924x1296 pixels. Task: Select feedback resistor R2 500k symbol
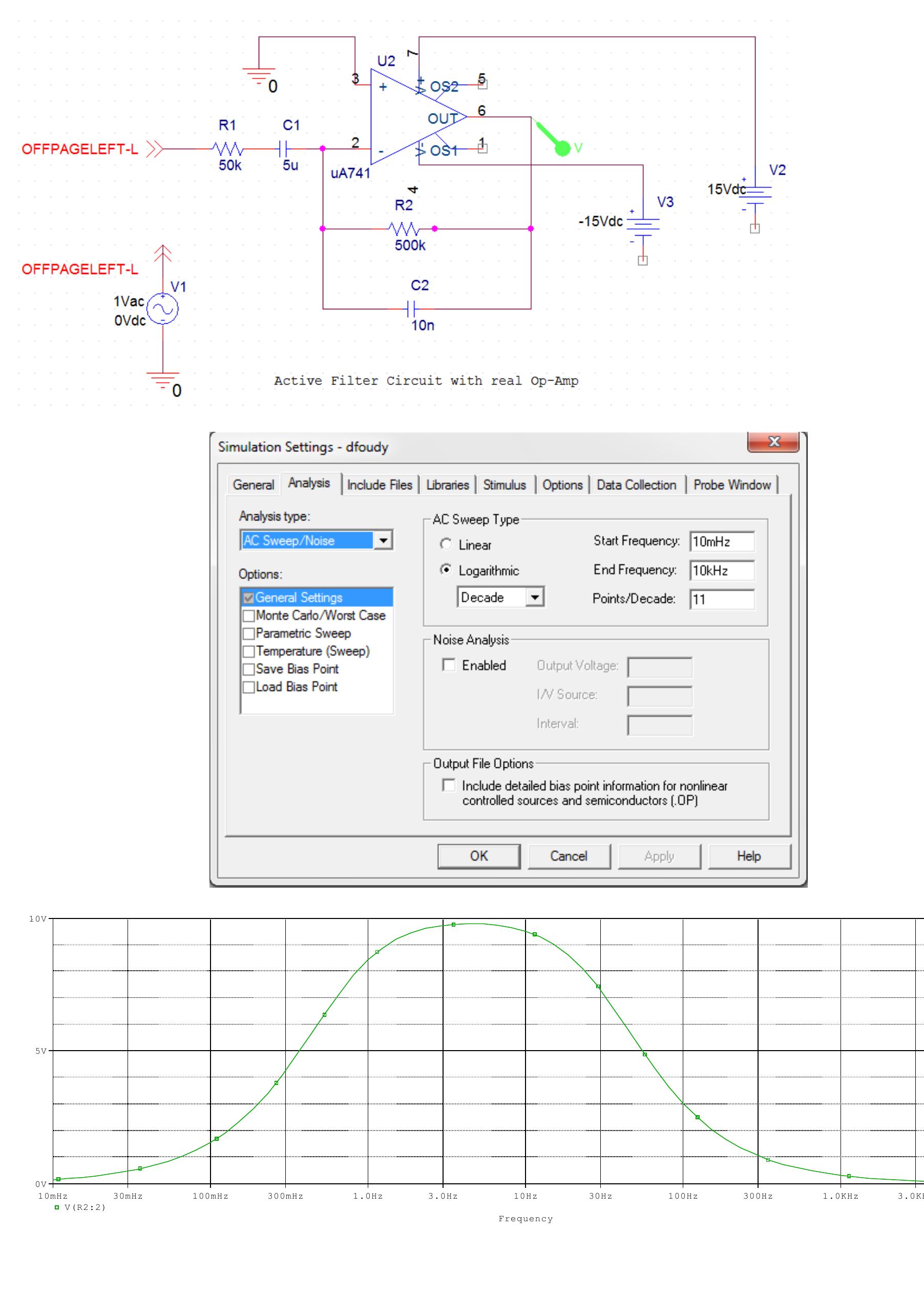click(x=404, y=228)
